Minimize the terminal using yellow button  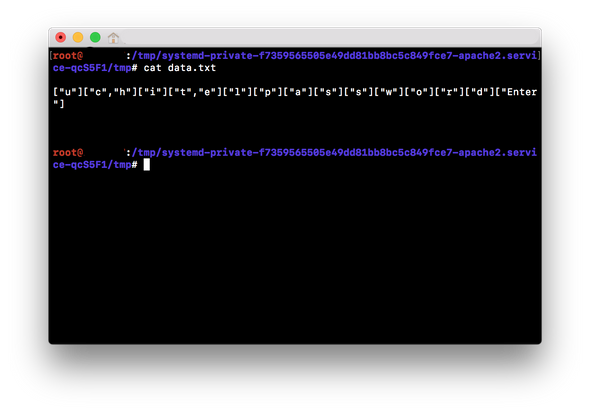pos(78,37)
